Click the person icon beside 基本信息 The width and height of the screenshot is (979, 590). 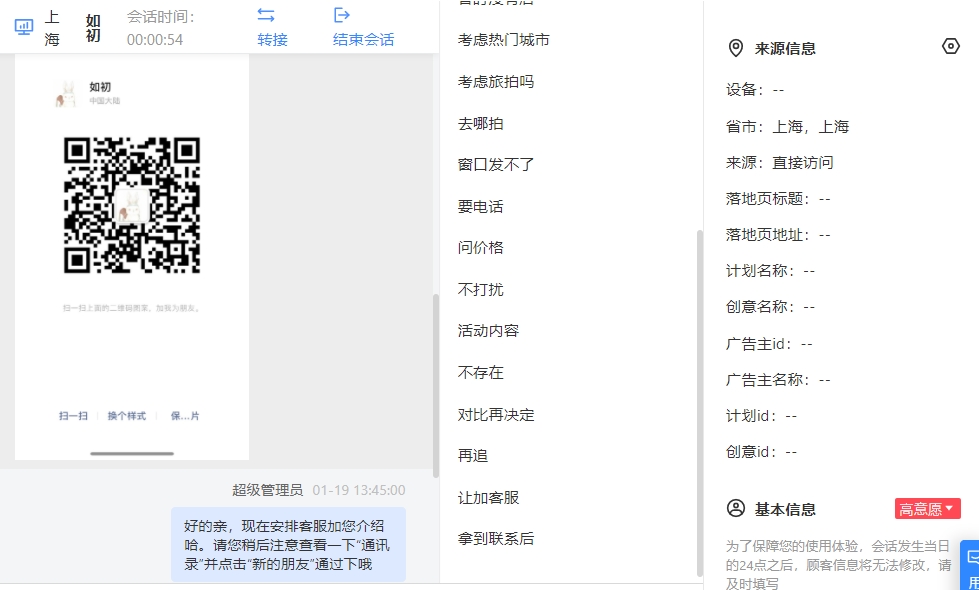(x=736, y=508)
